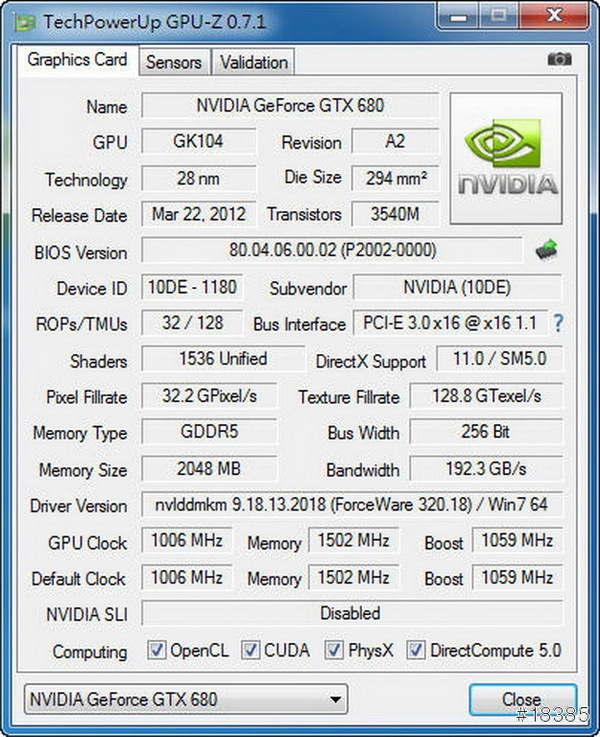Click the Release Date label

click(79, 216)
